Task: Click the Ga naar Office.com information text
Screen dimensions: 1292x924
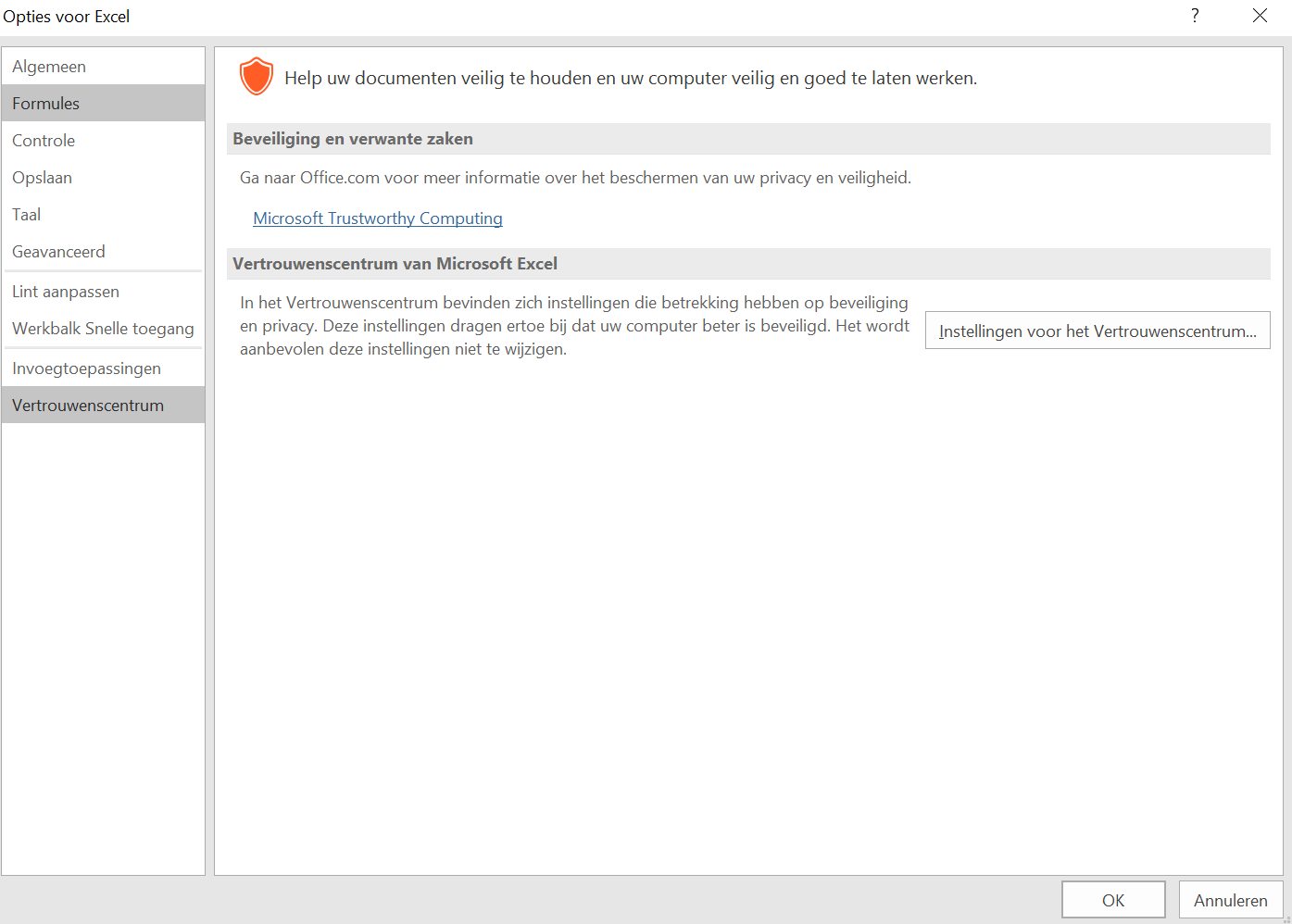Action: pyautogui.click(x=575, y=178)
